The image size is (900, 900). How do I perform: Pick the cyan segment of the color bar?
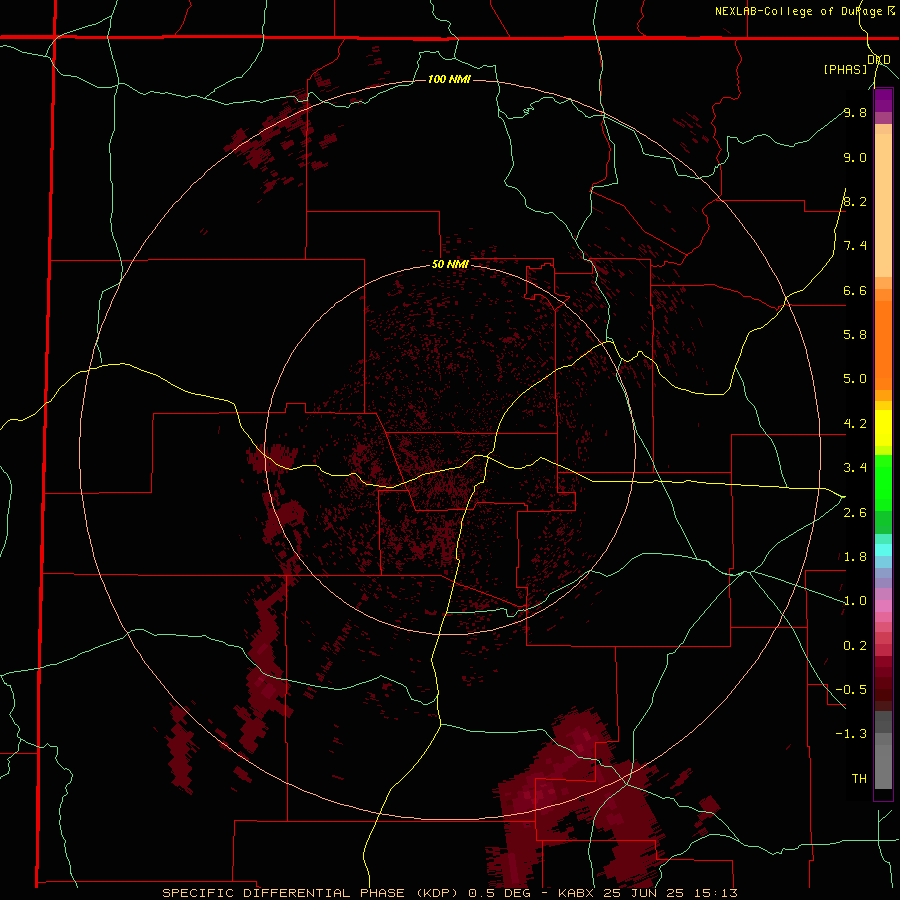(883, 550)
